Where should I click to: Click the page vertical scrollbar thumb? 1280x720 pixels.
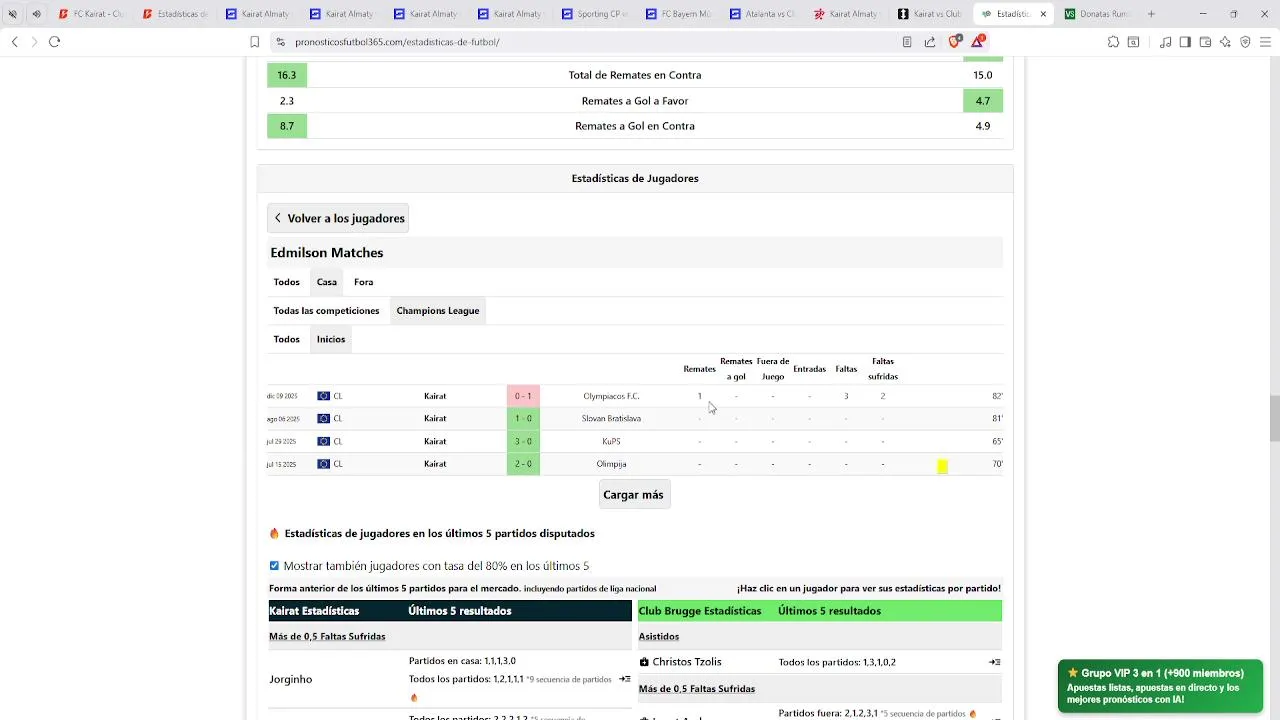(x=1274, y=418)
